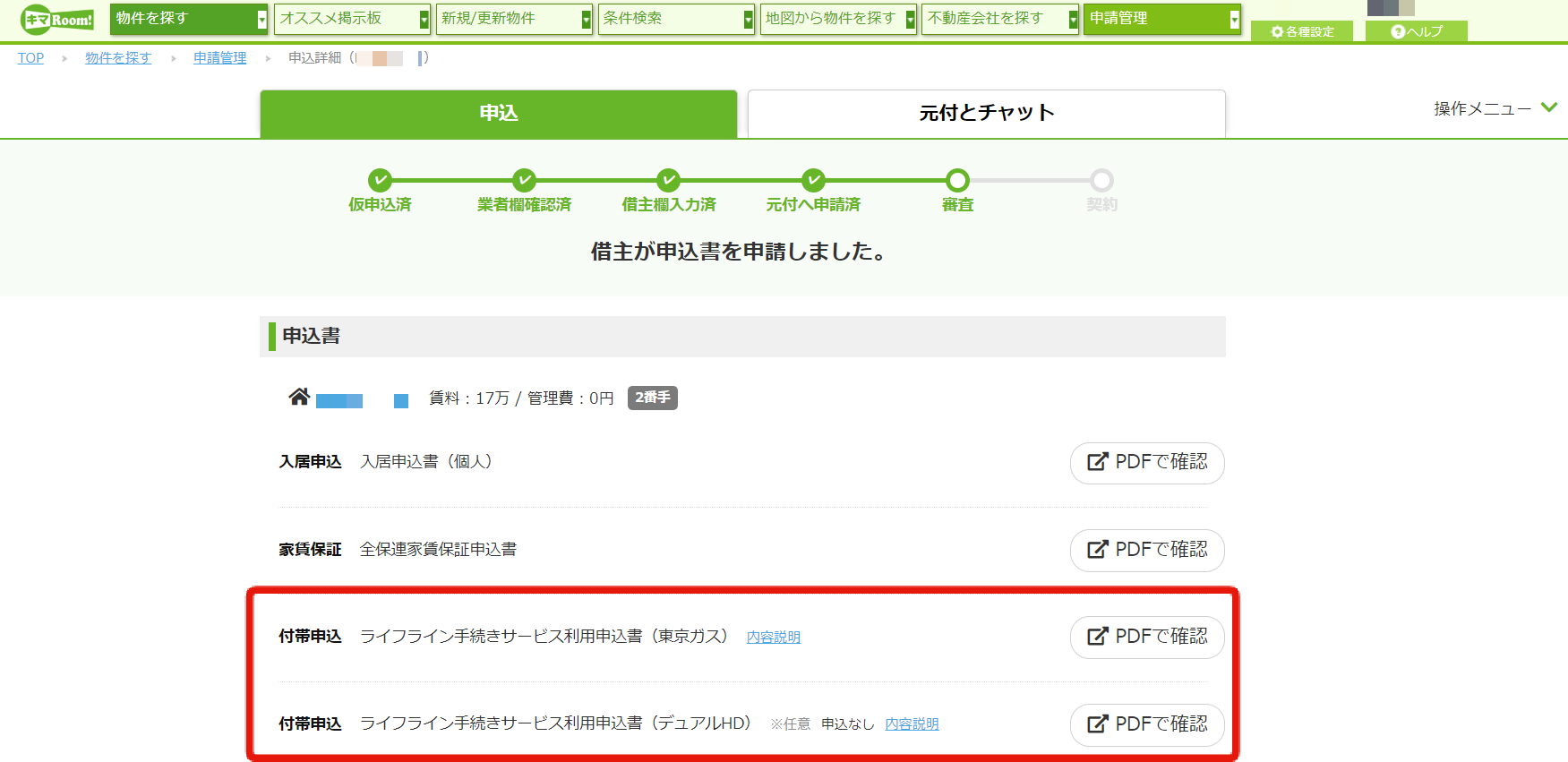This screenshot has height=762, width=1568.
Task: Go to TOP breadcrumb link
Action: [30, 58]
